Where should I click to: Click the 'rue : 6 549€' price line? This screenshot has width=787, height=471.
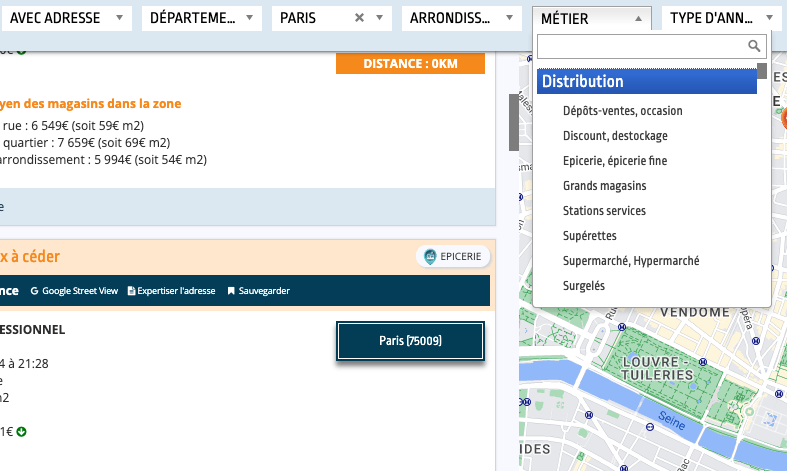click(x=72, y=126)
